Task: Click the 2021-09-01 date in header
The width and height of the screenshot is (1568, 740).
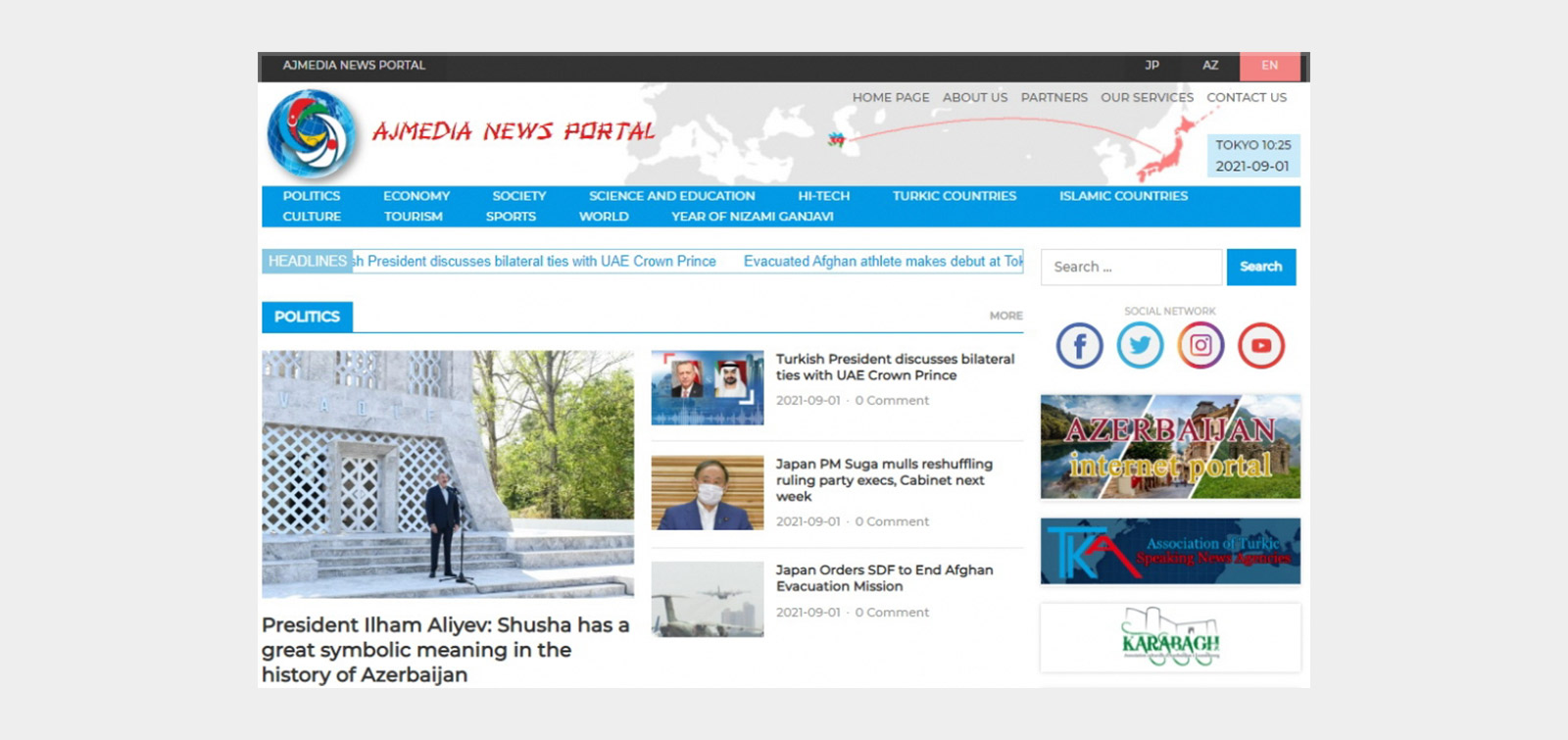Action: pyautogui.click(x=1252, y=167)
